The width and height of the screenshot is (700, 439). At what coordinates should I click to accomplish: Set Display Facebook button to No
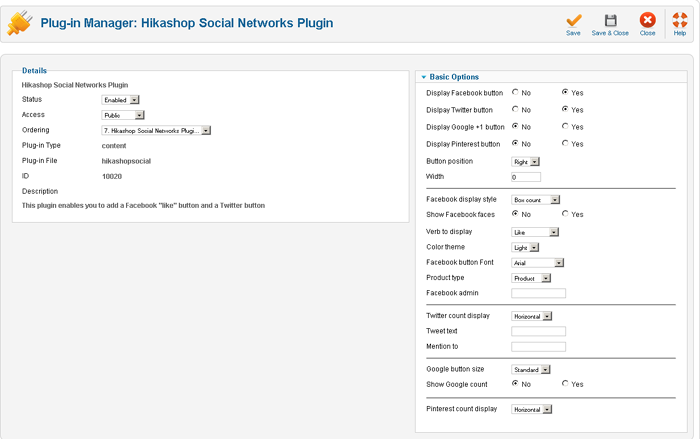(515, 93)
